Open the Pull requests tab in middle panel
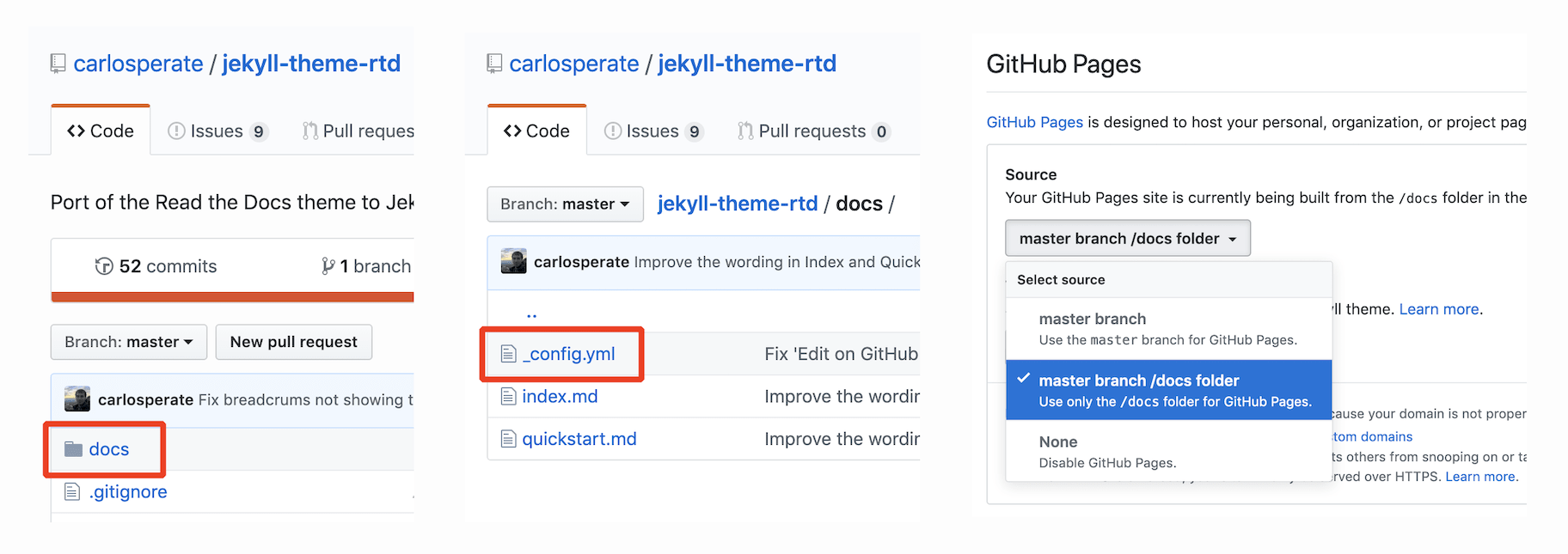 click(812, 131)
